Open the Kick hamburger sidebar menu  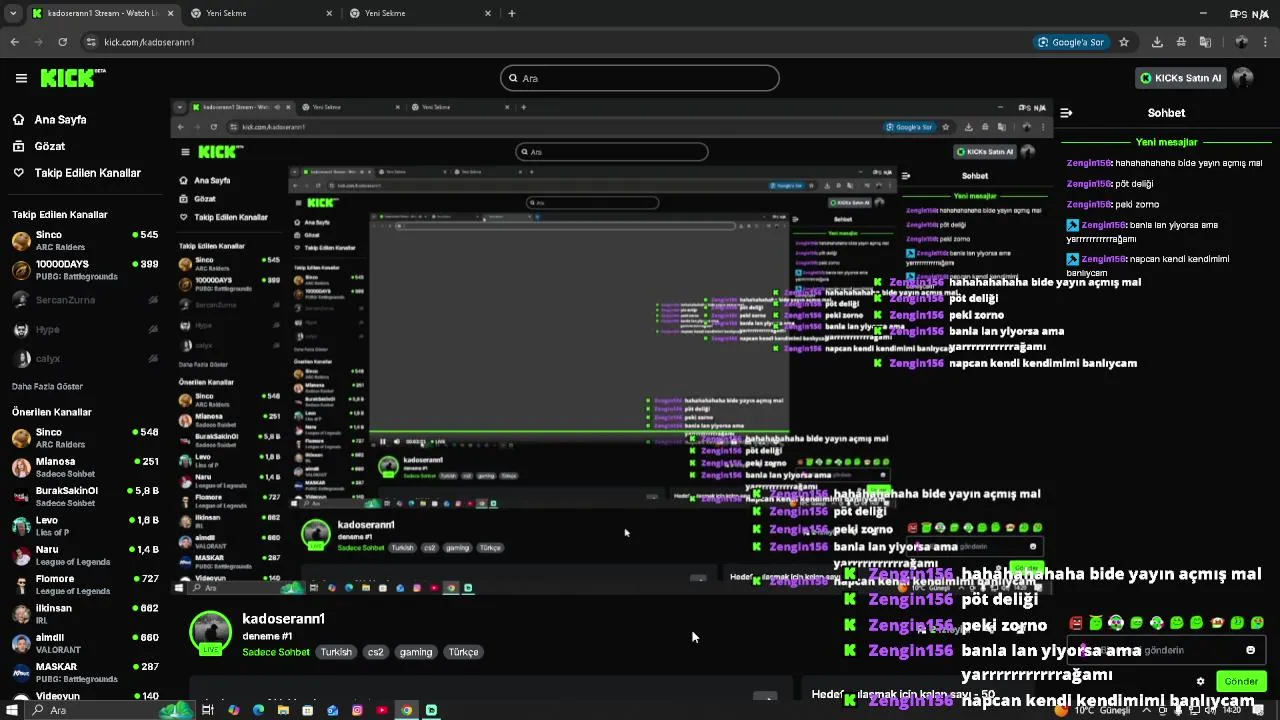pos(21,78)
